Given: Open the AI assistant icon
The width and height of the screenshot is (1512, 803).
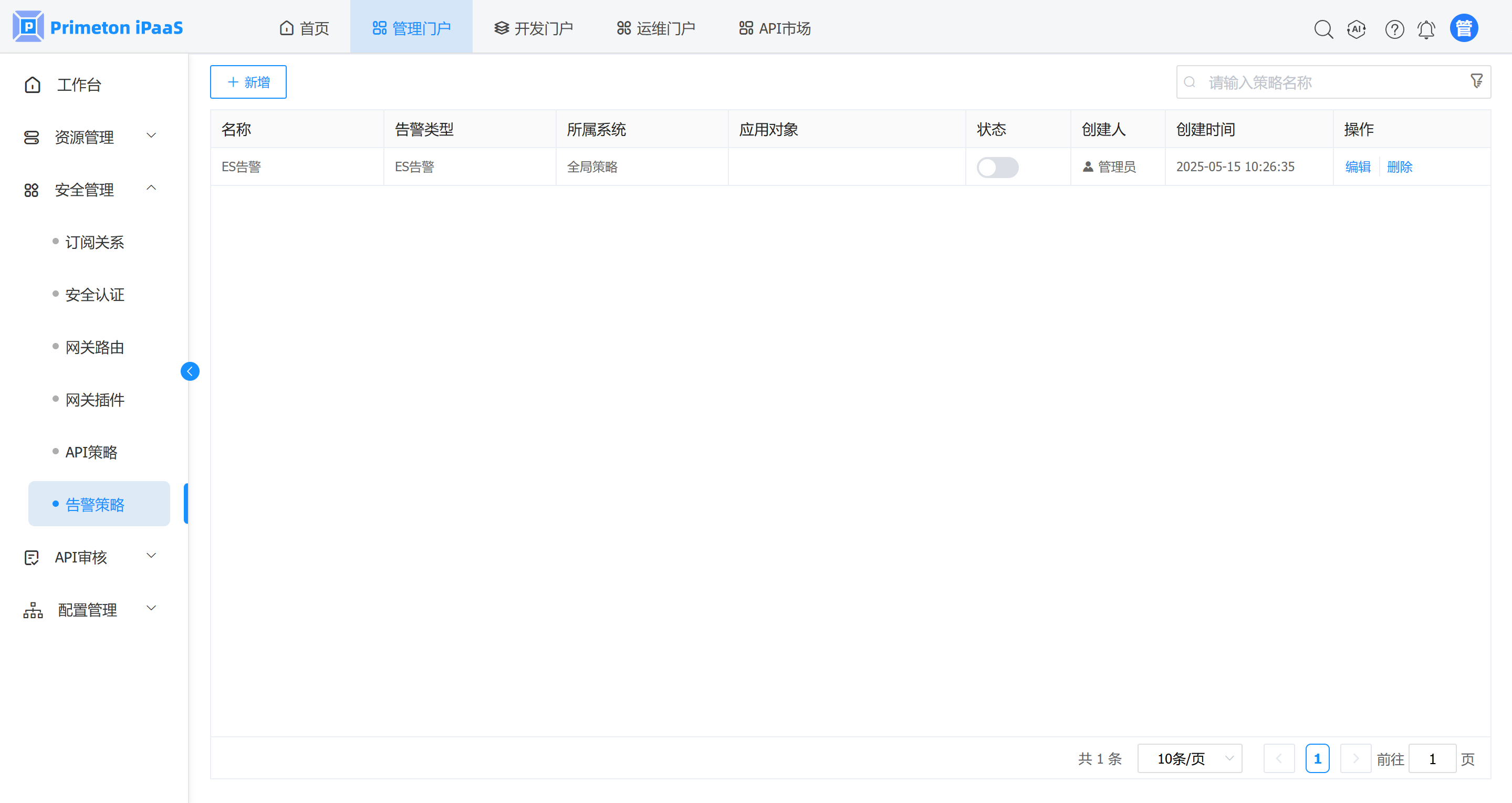Looking at the screenshot, I should [x=1357, y=29].
